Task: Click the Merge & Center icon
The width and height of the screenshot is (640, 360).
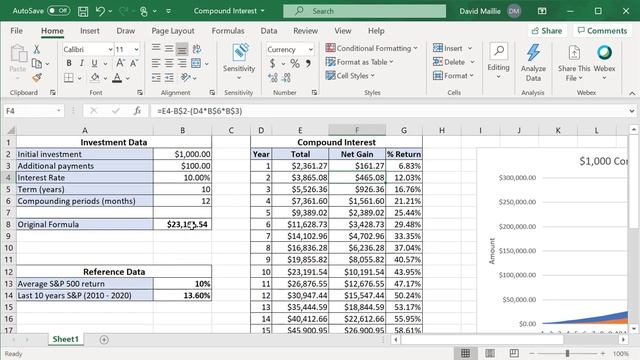Action: [196, 63]
